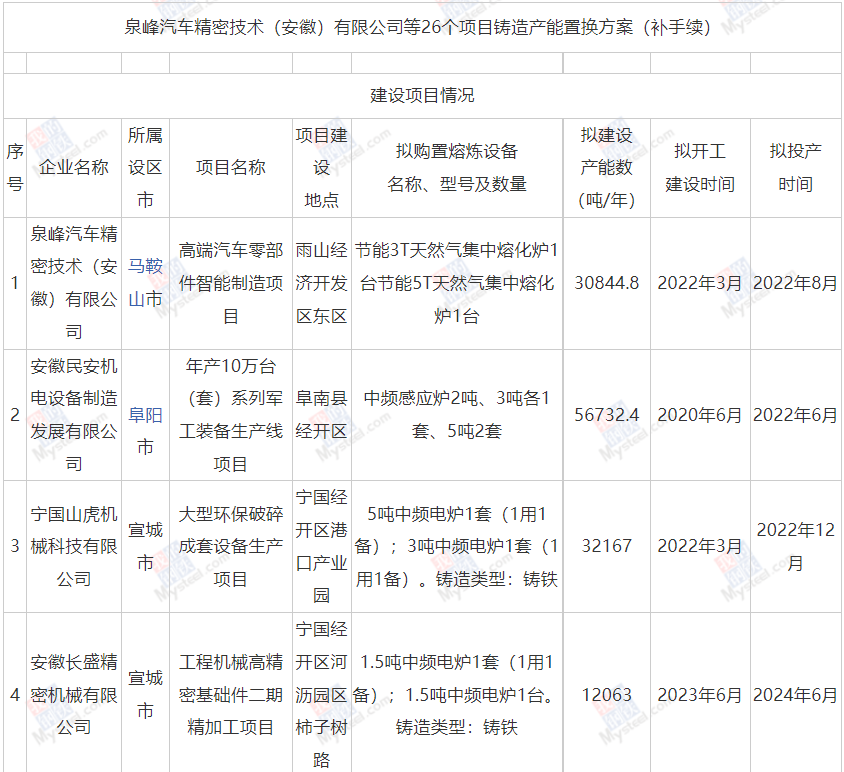The width and height of the screenshot is (844, 772).
Task: Select the 项目建设地点 column header
Action: pyautogui.click(x=321, y=167)
